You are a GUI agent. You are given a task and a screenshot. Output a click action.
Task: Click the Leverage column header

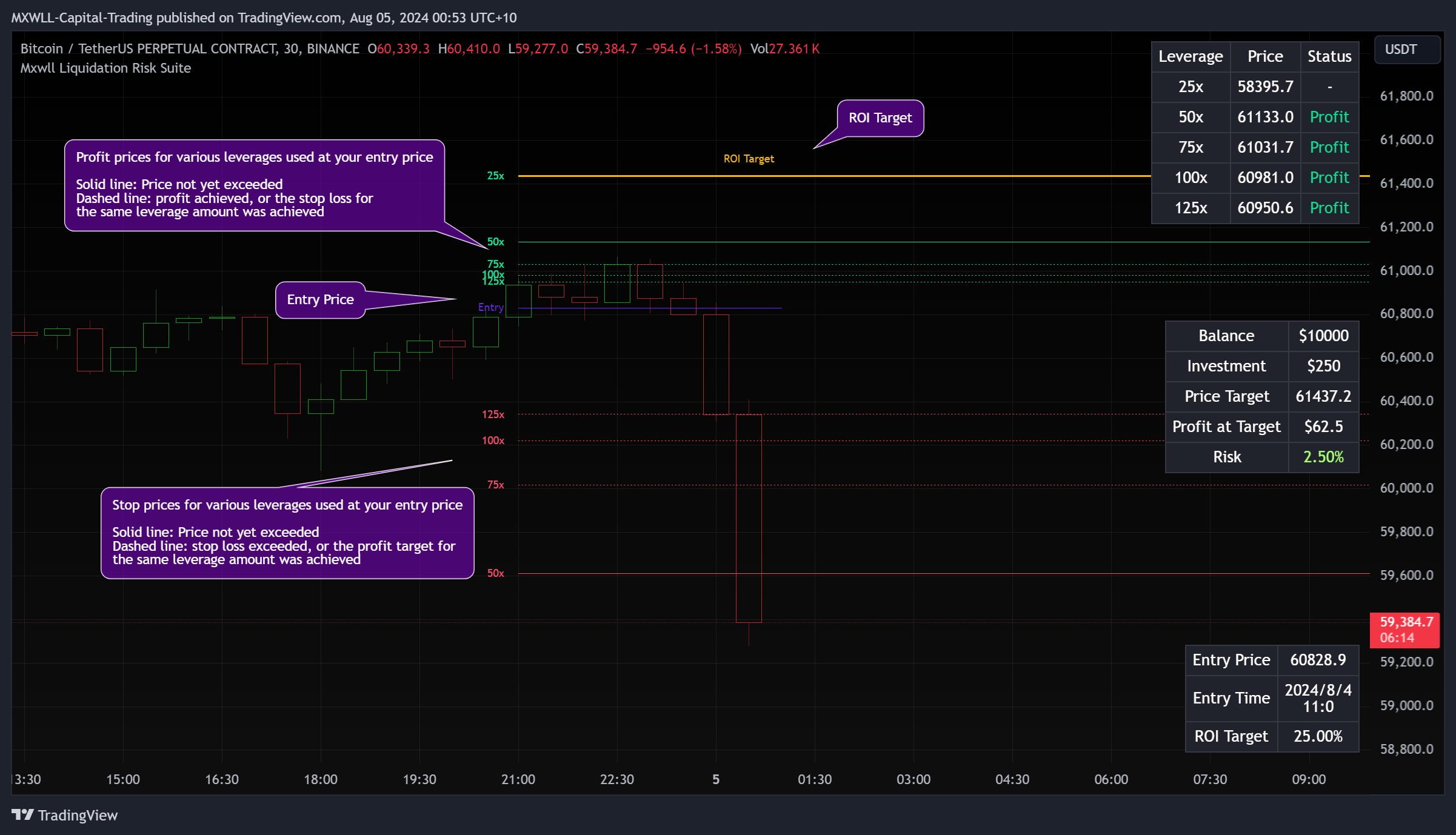pos(1191,56)
